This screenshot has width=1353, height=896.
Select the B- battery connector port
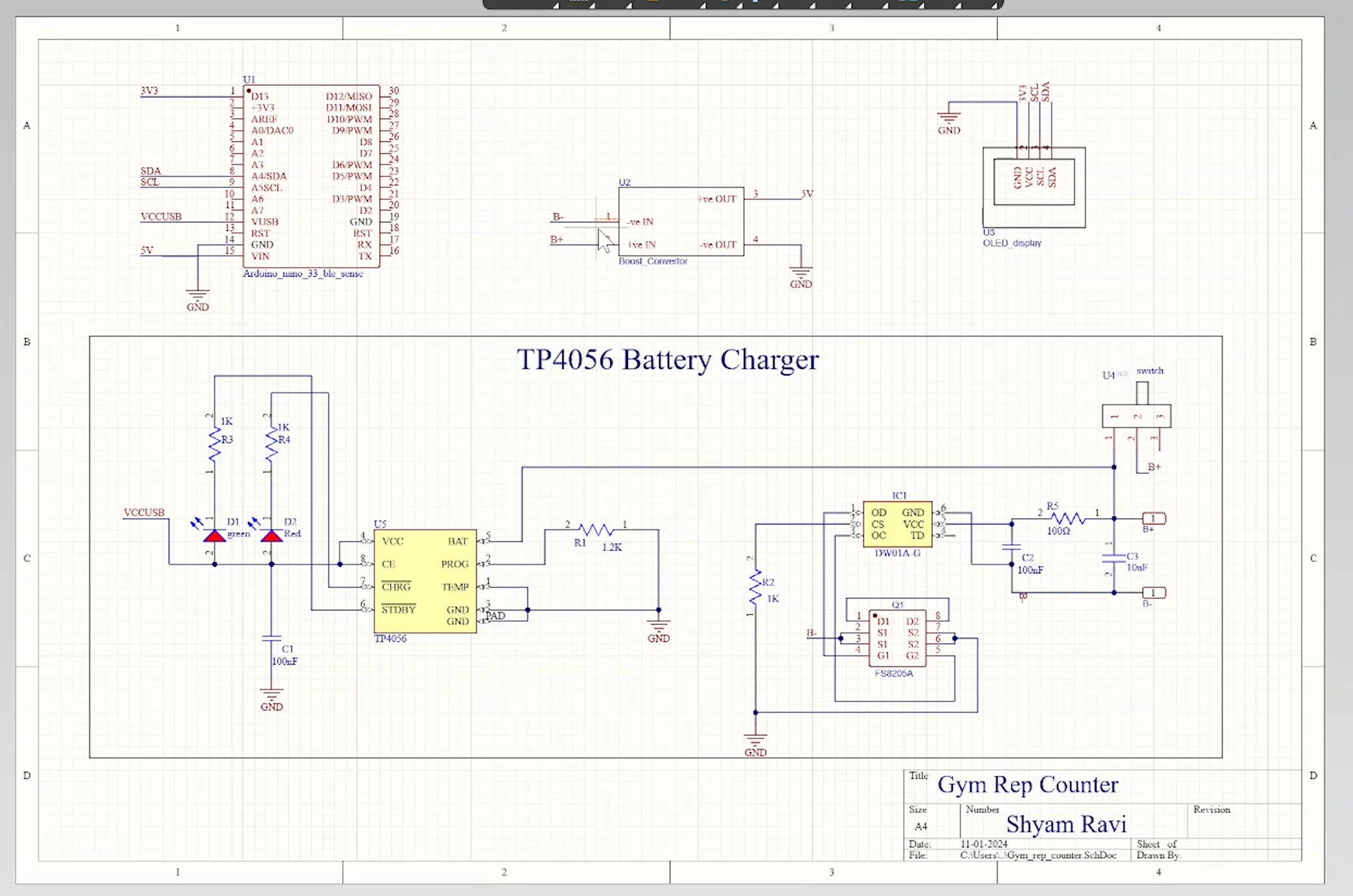pyautogui.click(x=1154, y=593)
